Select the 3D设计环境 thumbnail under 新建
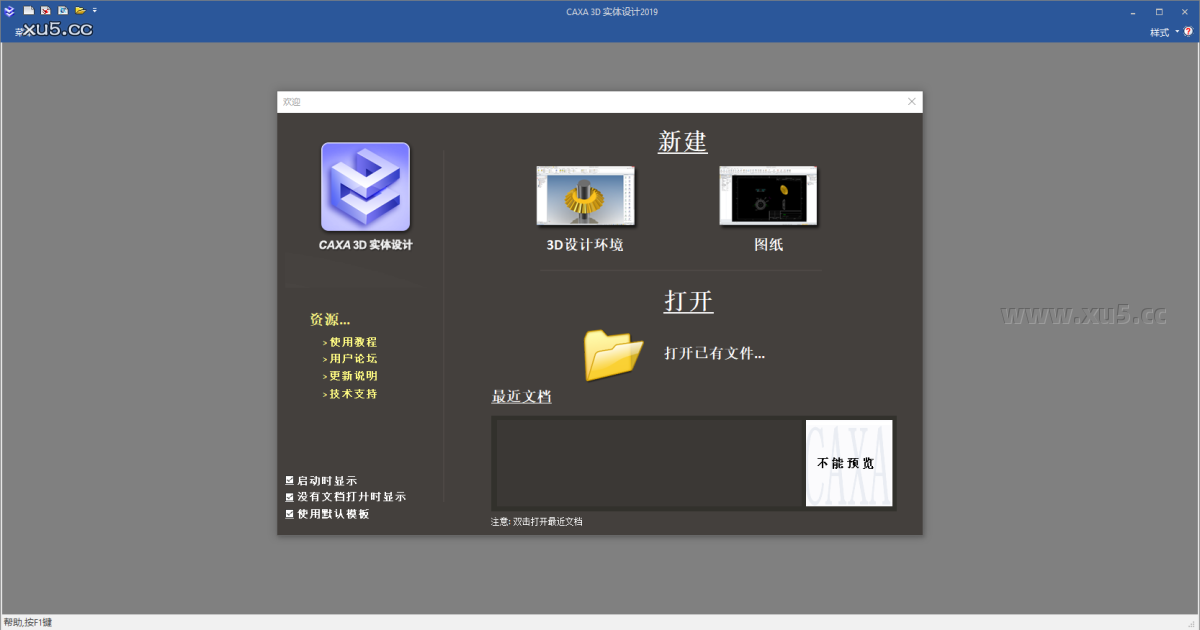The width and height of the screenshot is (1200, 630). tap(585, 196)
